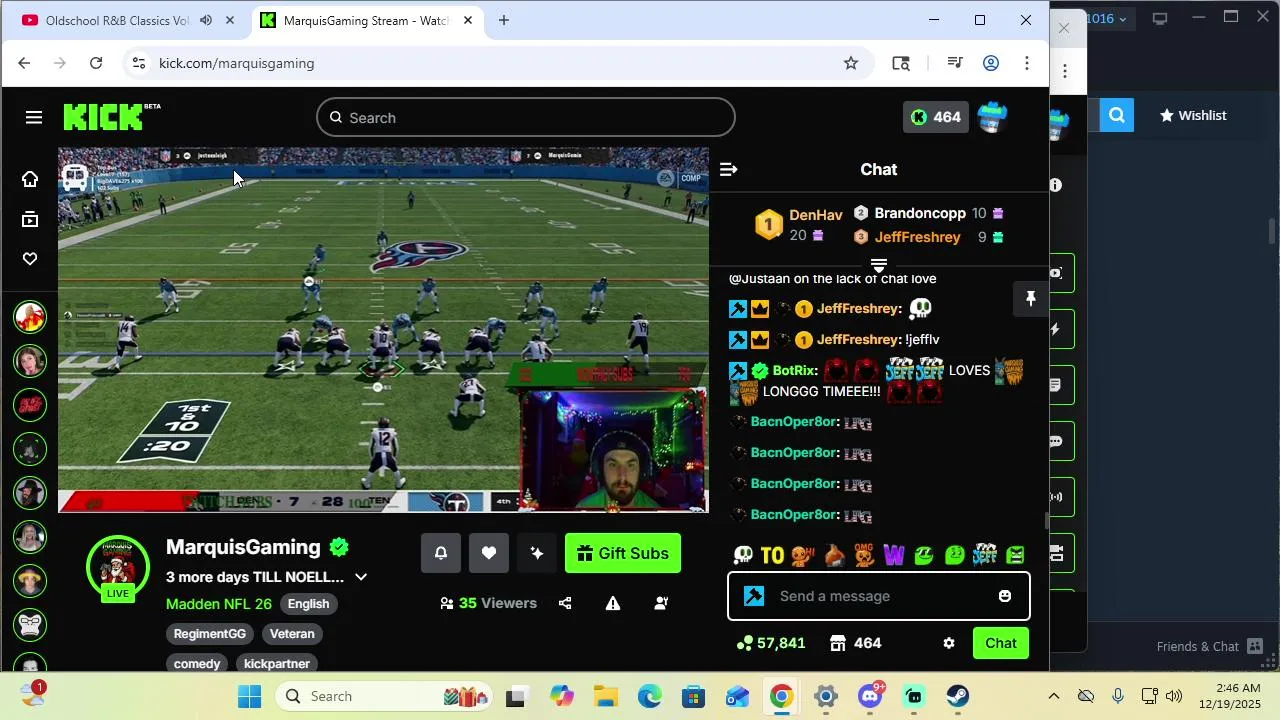Screen dimensions: 1280x720
Task: Click the sparkle icon beside heart button
Action: click(537, 553)
